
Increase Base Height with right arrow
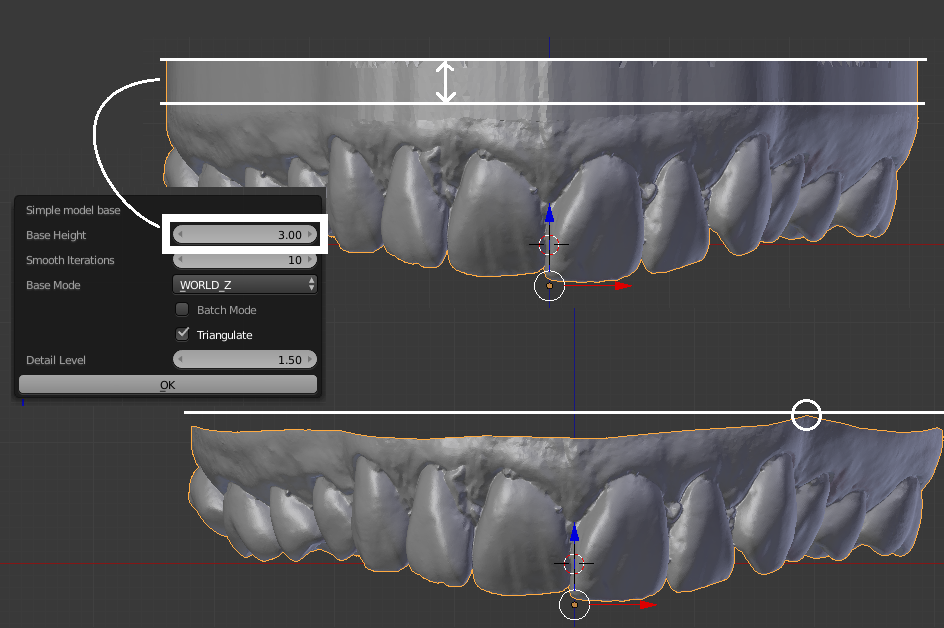309,234
